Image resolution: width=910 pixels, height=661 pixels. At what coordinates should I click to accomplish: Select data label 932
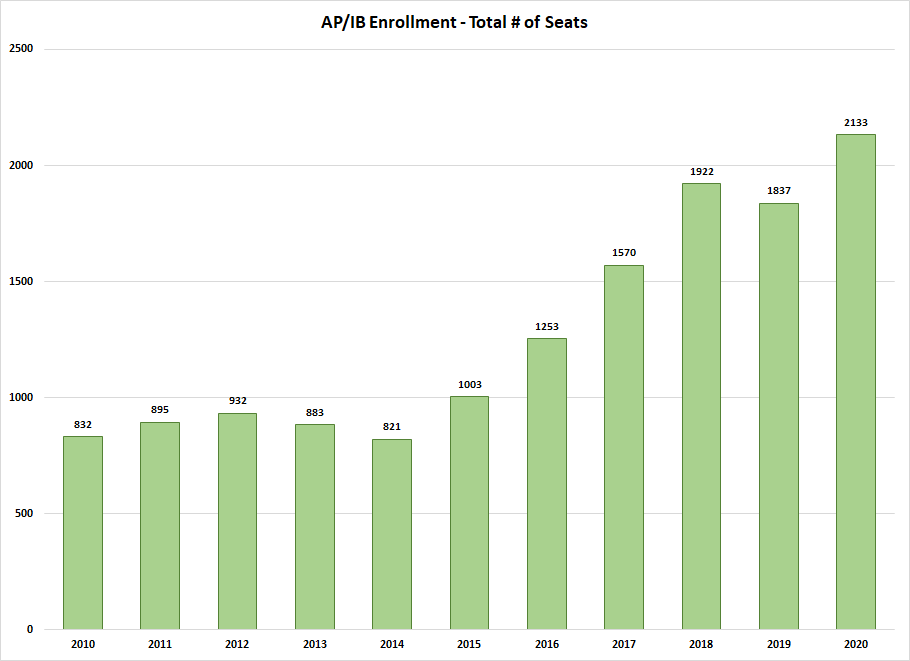tap(237, 401)
